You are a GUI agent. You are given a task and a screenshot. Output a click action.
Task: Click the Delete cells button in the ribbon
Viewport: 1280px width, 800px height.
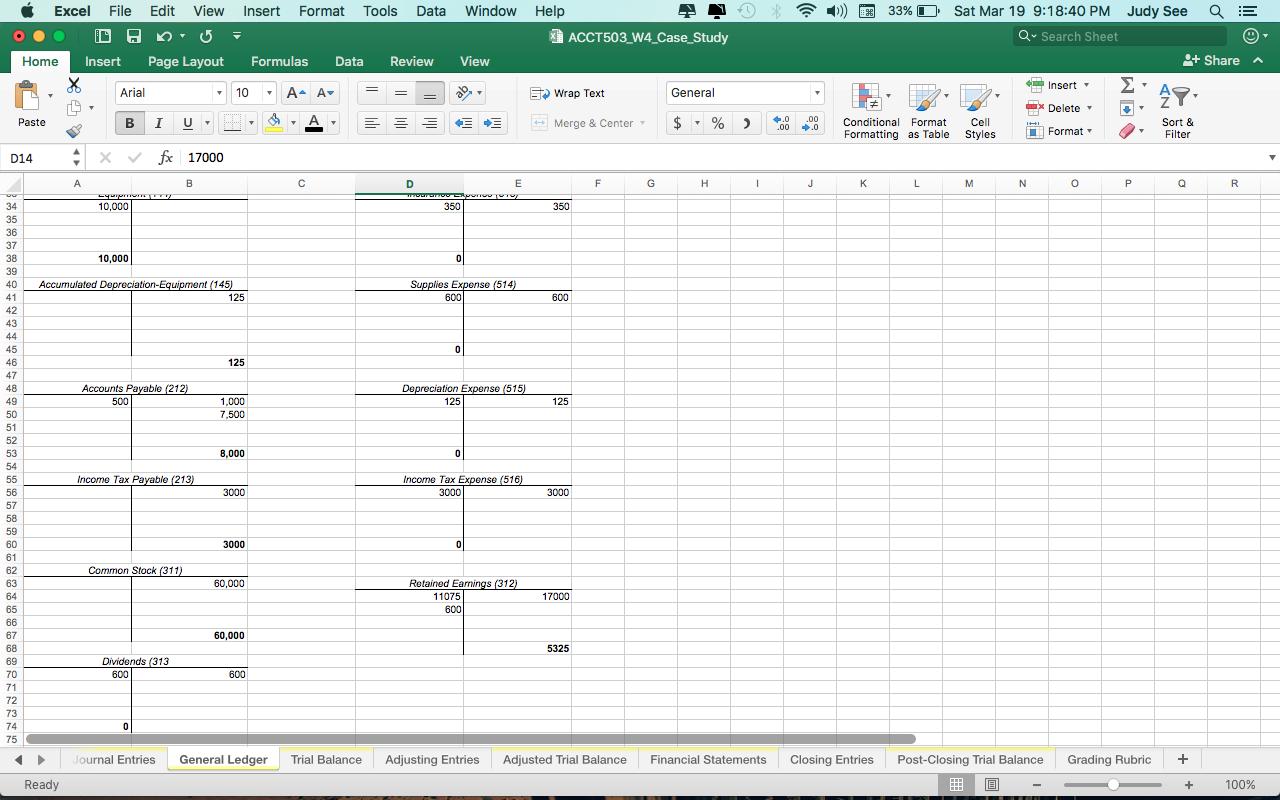click(1059, 108)
